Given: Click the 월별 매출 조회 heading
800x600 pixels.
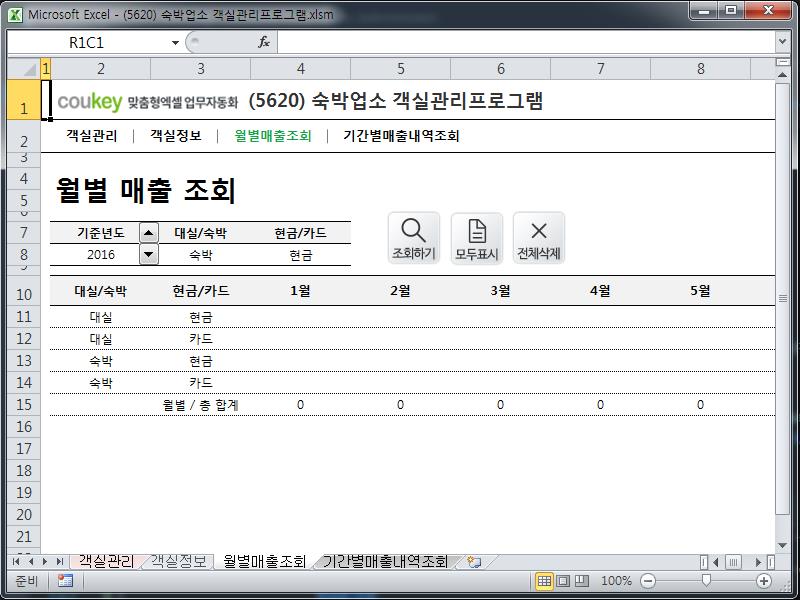Looking at the screenshot, I should click(x=145, y=190).
